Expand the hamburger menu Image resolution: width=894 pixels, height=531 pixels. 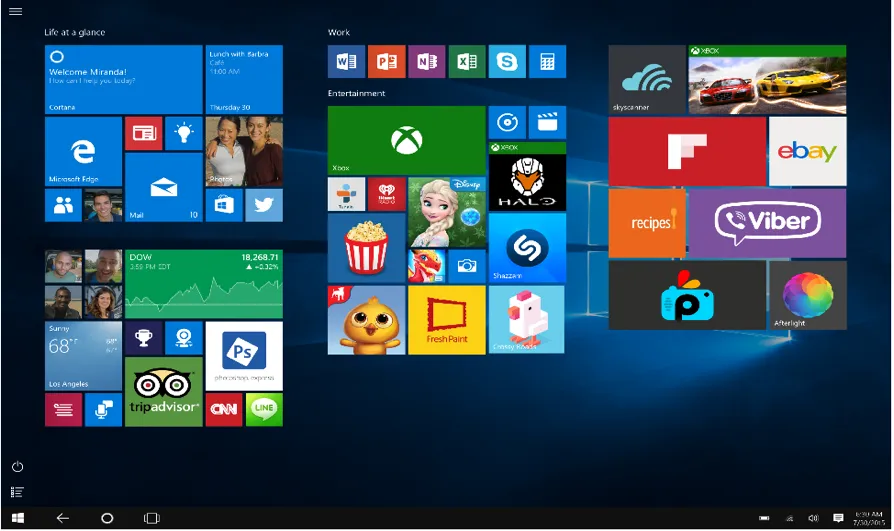tap(16, 11)
